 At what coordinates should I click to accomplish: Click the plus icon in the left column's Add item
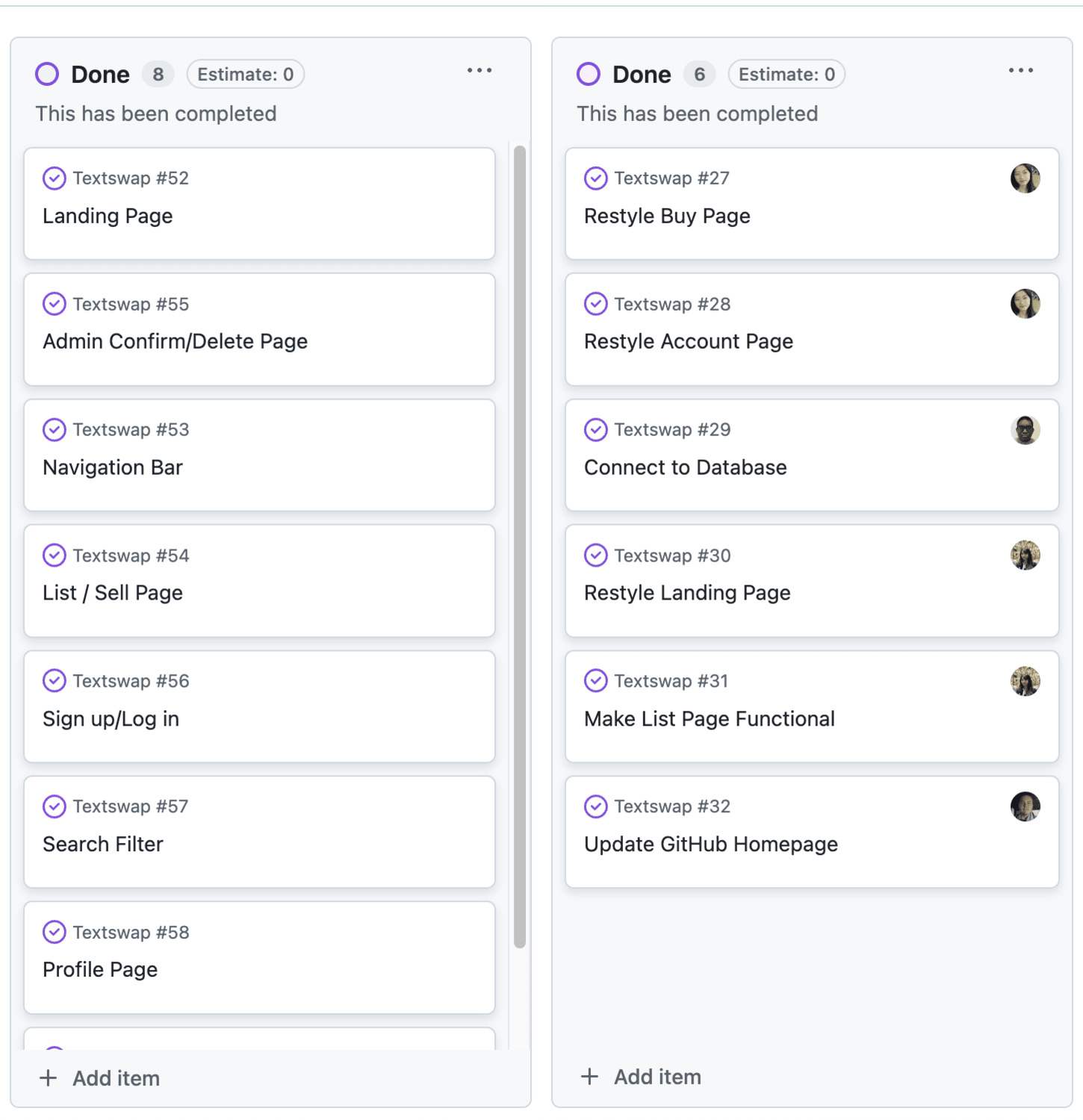49,1077
